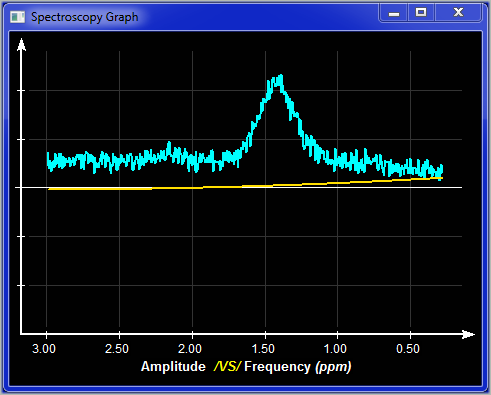Close the Spectroscopy Graph window
This screenshot has width=491, height=395.
(458, 13)
